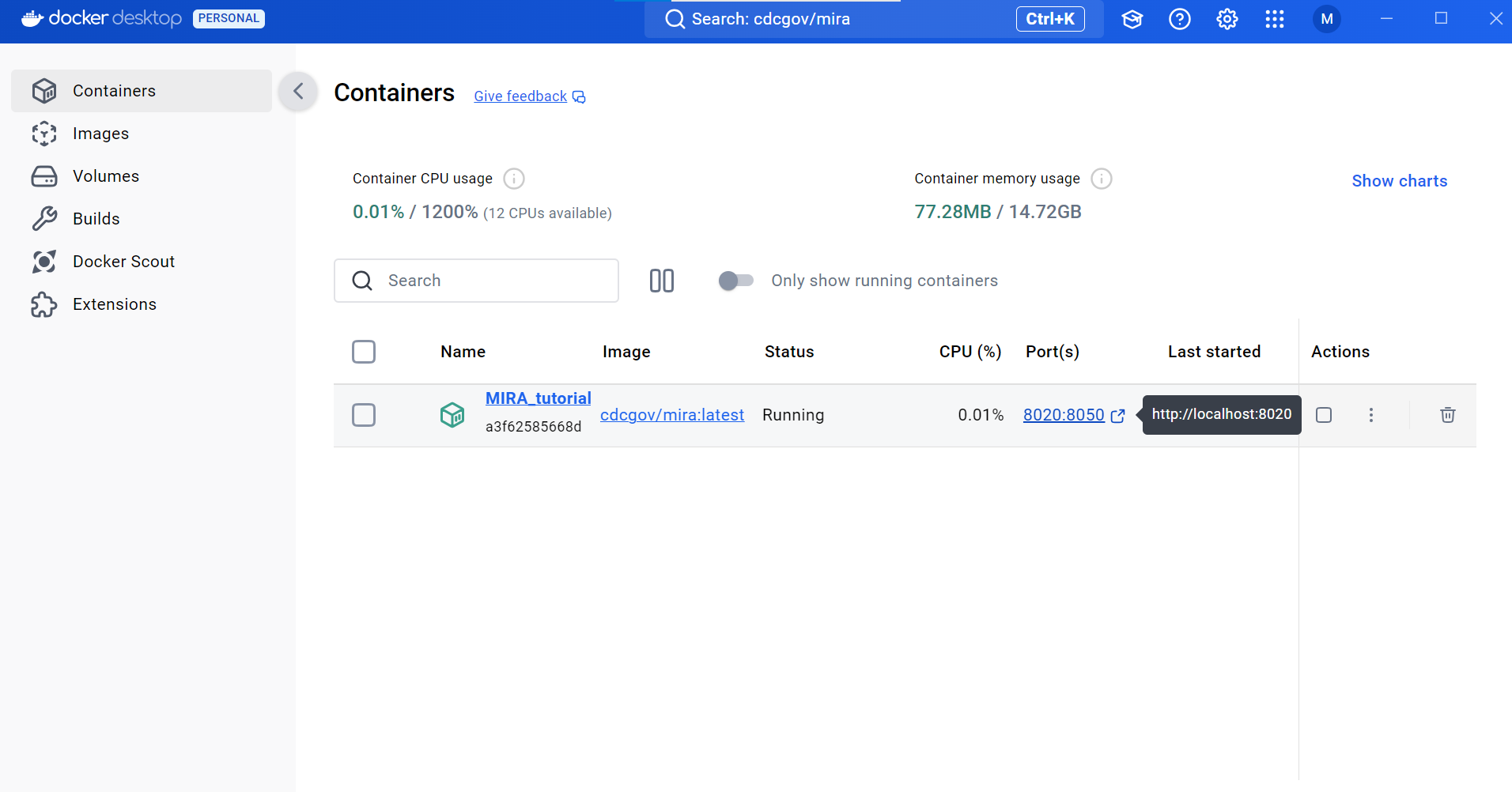This screenshot has height=792, width=1512.
Task: Sort by the CPU (%) column header
Action: coord(970,352)
